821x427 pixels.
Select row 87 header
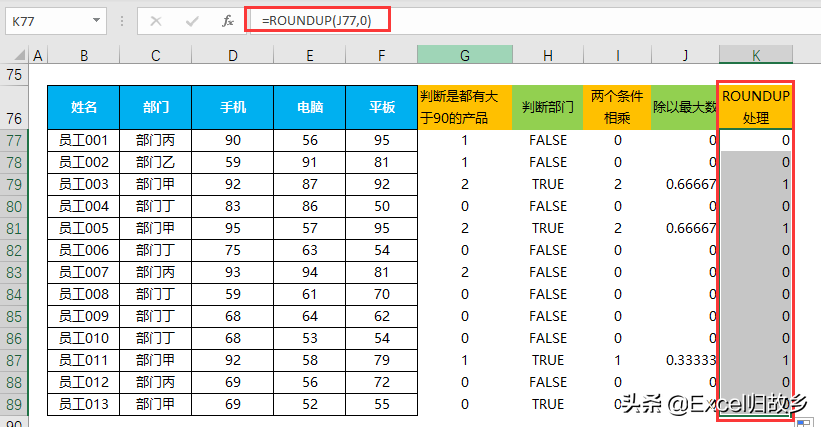pos(14,360)
